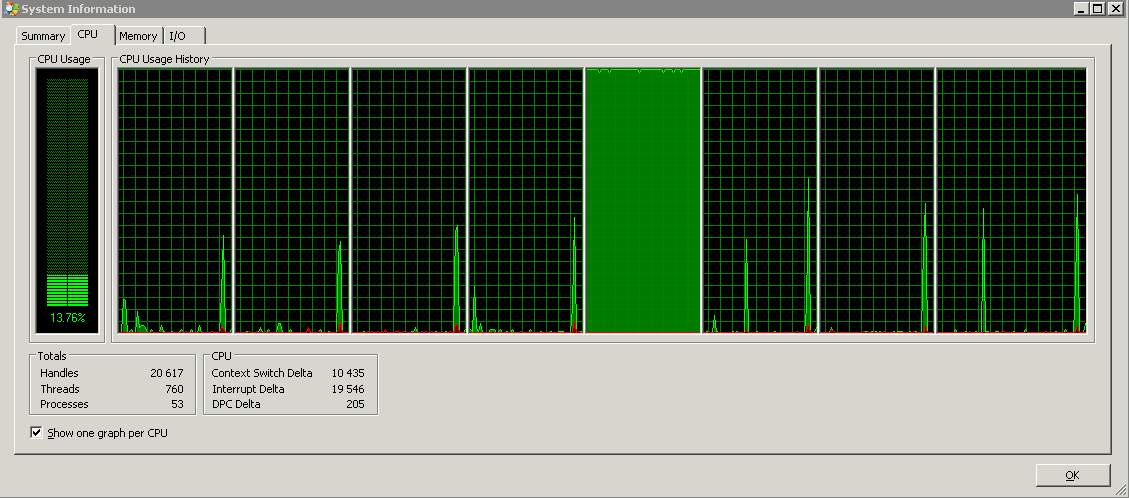Viewport: 1129px width, 498px height.
Task: Click the Processes value 53
Action: tap(177, 404)
